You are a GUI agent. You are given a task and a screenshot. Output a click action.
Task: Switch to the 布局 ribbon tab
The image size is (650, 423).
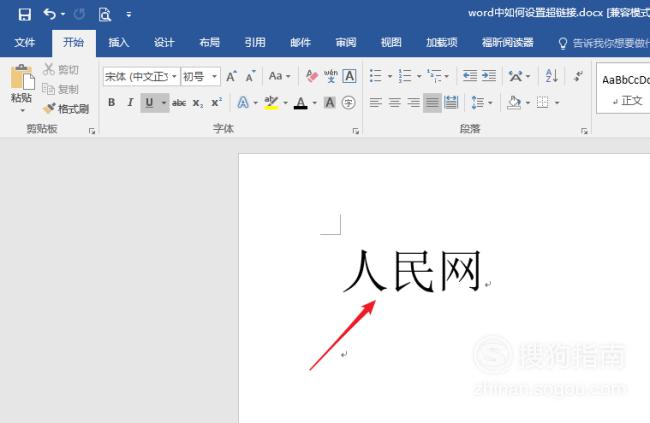coord(209,42)
